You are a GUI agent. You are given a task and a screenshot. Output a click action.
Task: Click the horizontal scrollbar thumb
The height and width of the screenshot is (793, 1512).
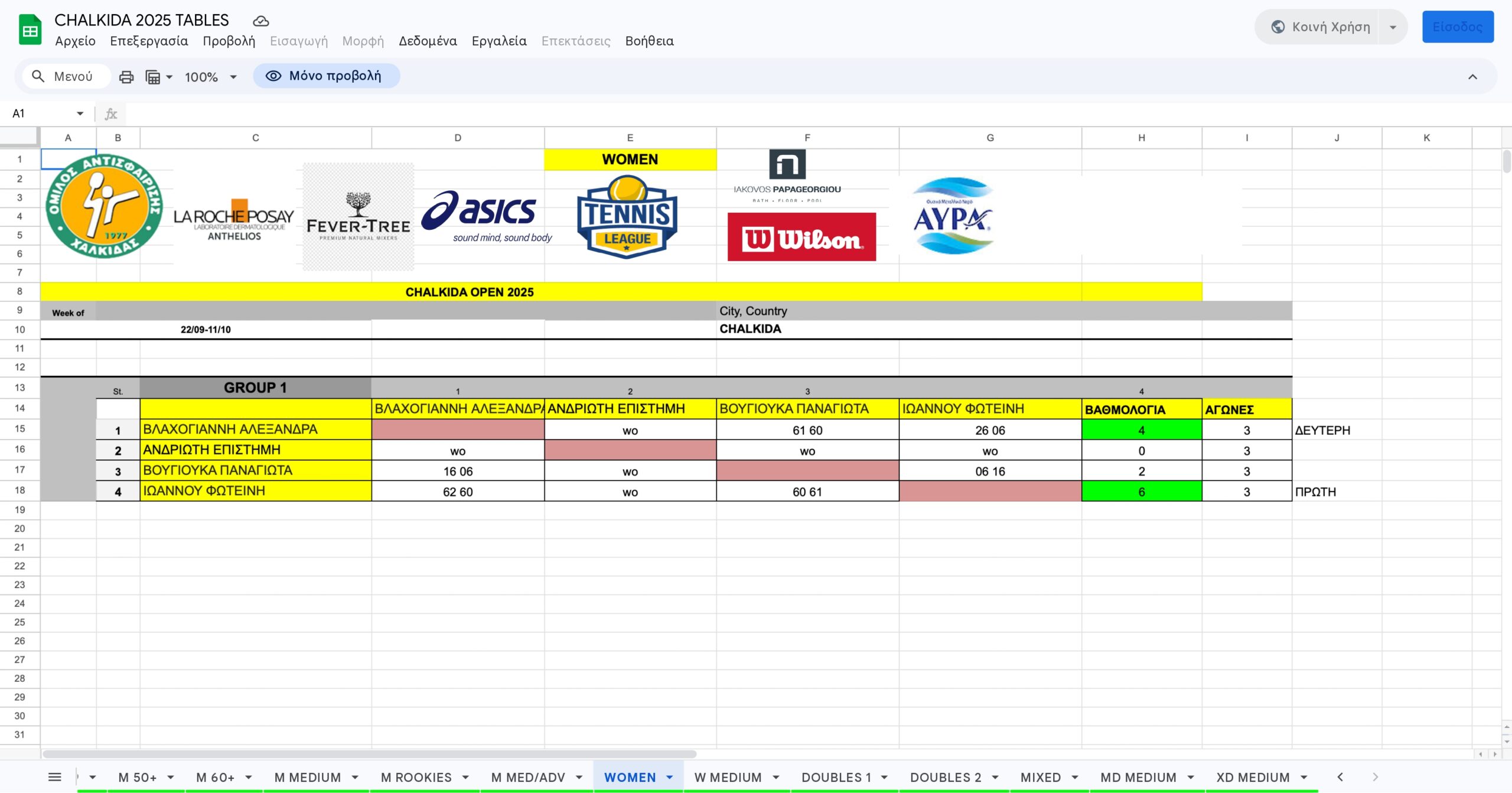point(369,754)
